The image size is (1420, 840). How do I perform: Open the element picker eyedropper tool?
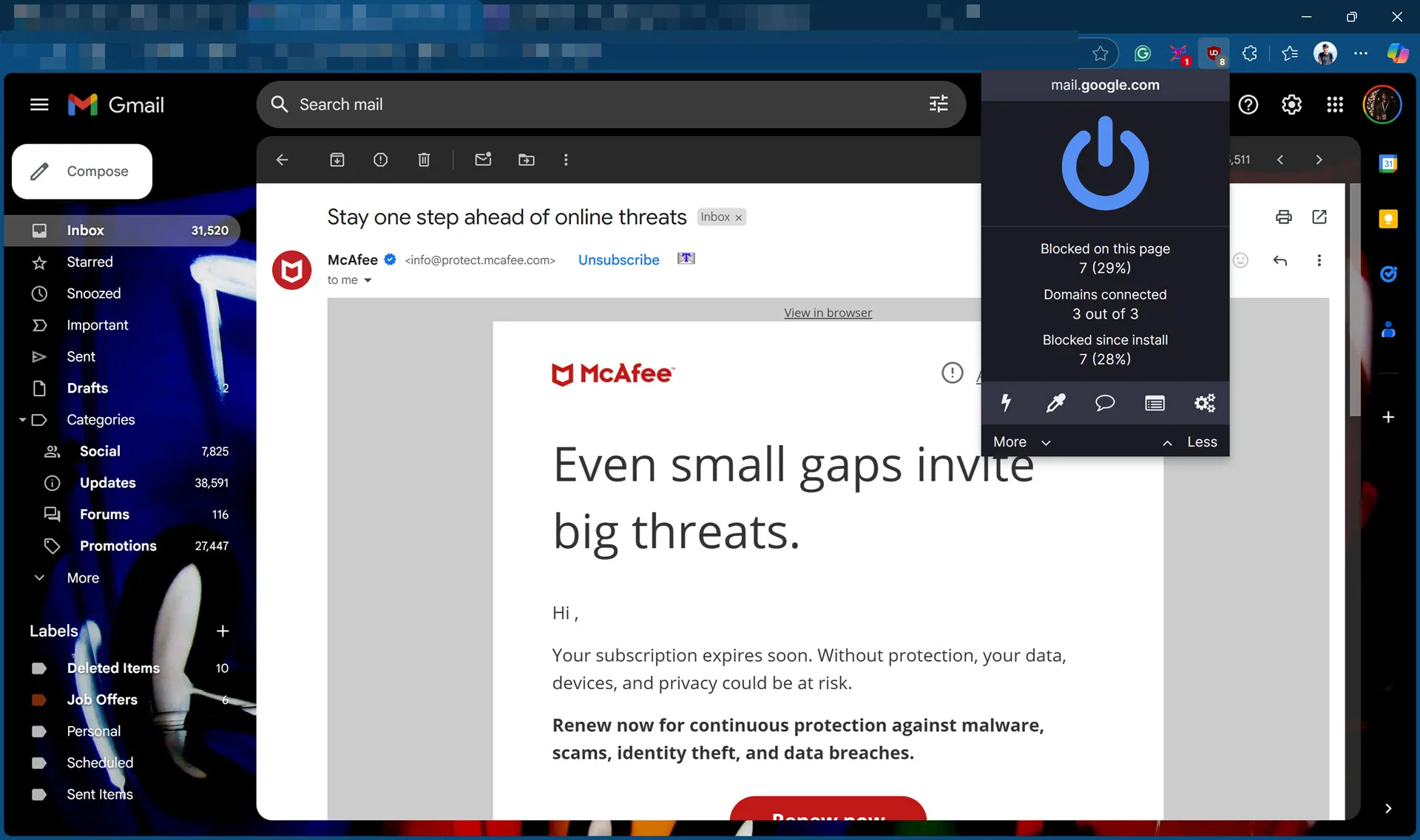click(1055, 403)
